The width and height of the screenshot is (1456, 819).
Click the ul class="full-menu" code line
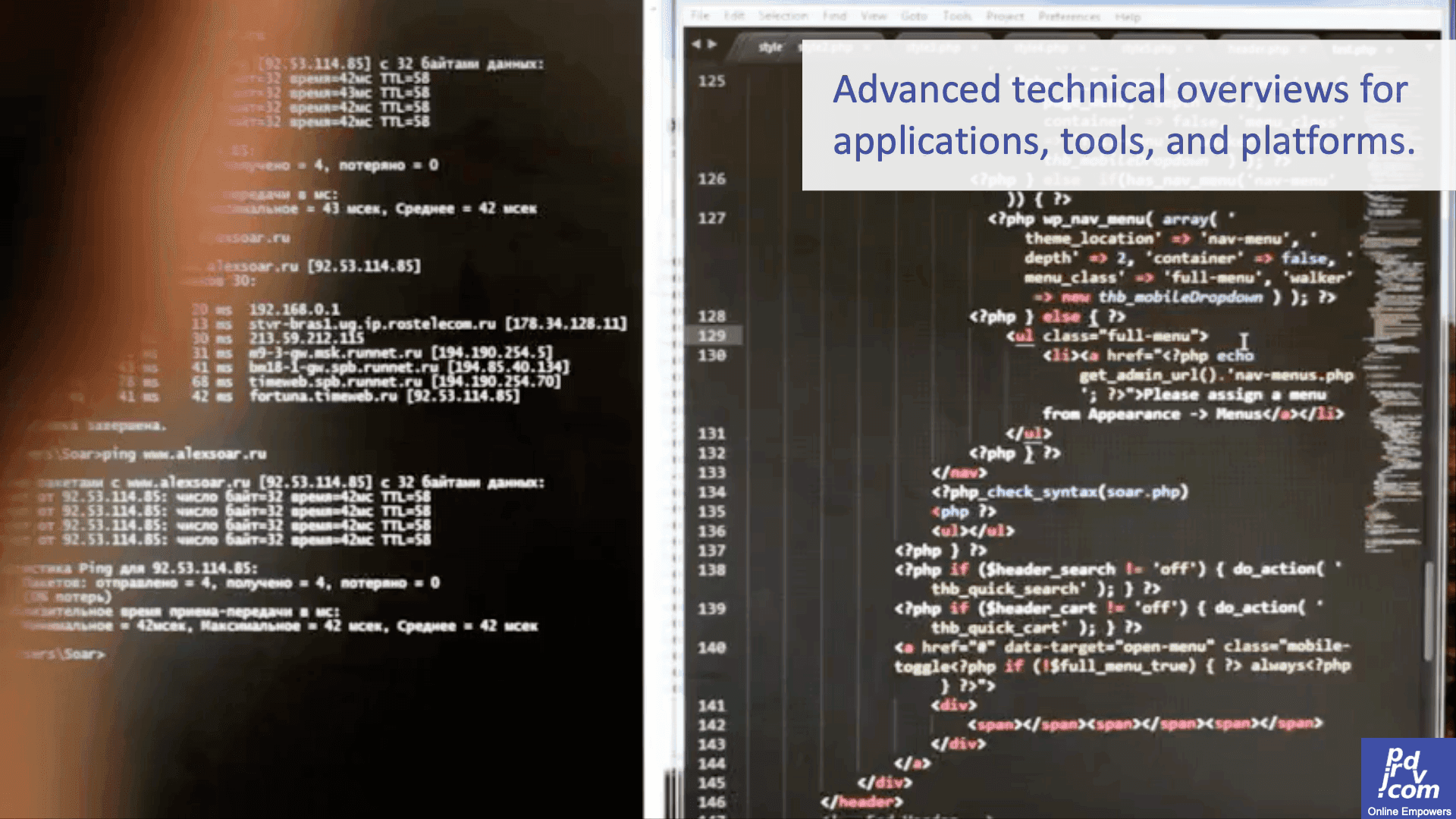click(1108, 336)
